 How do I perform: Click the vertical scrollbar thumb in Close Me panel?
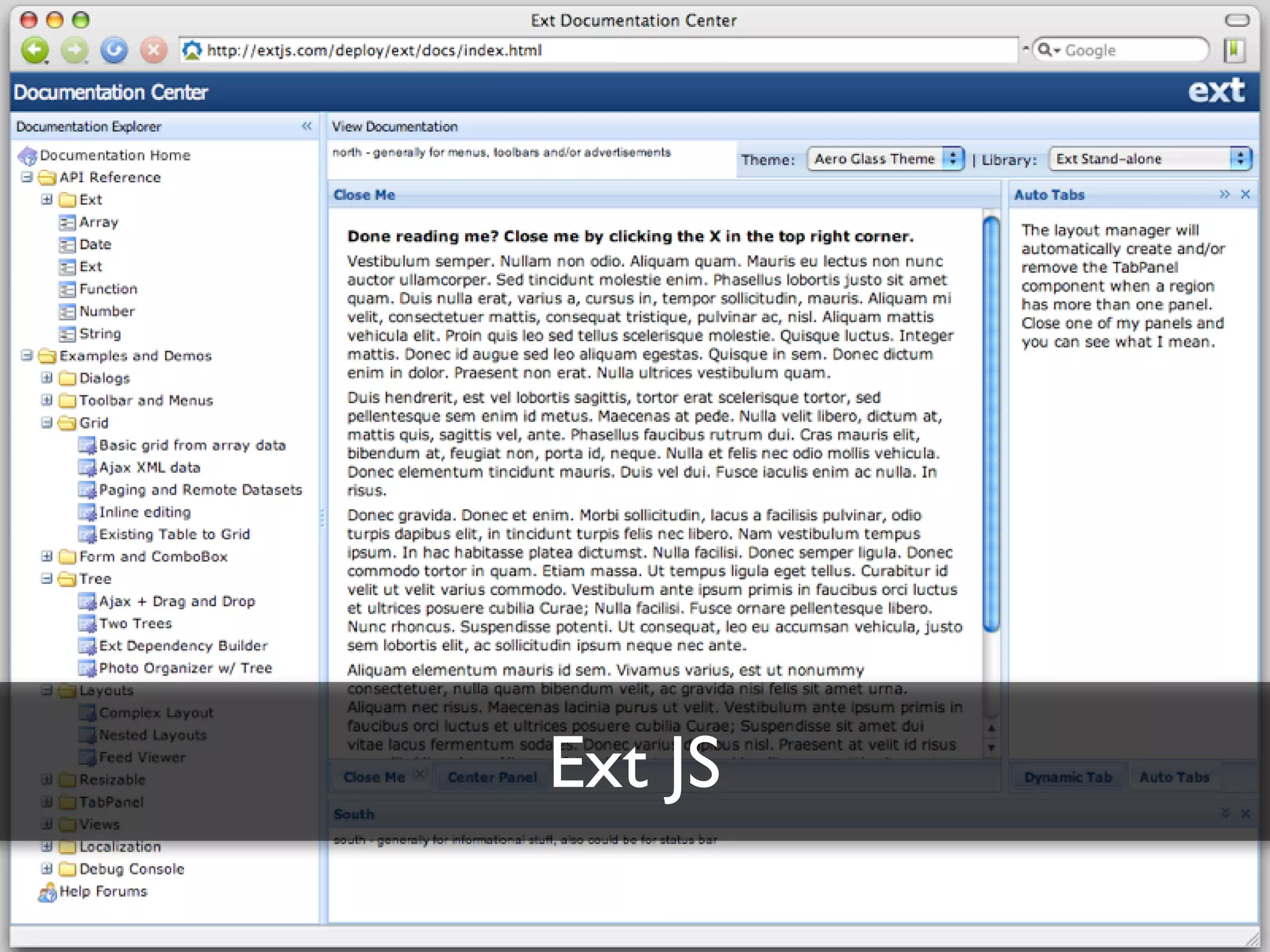[x=992, y=424]
